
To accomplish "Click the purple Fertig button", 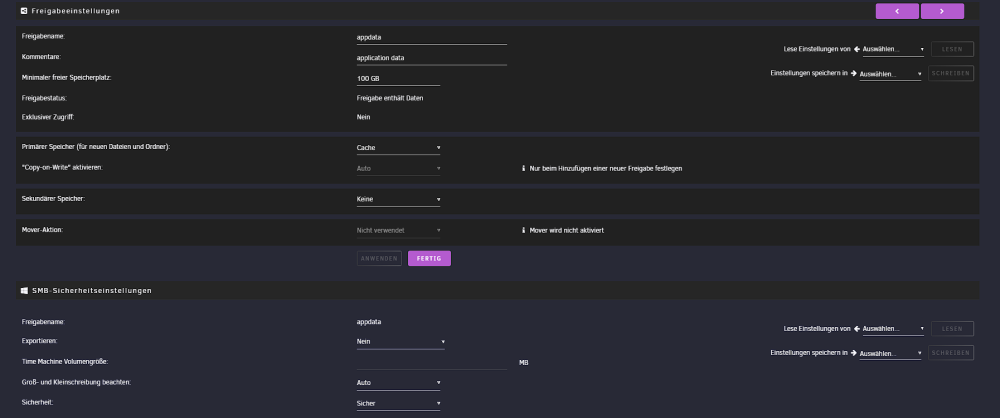I will click(x=429, y=258).
